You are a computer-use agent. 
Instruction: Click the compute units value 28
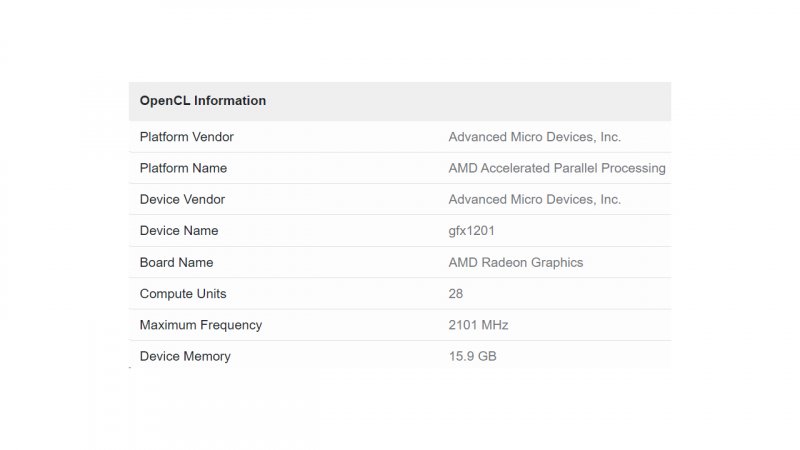click(x=456, y=294)
